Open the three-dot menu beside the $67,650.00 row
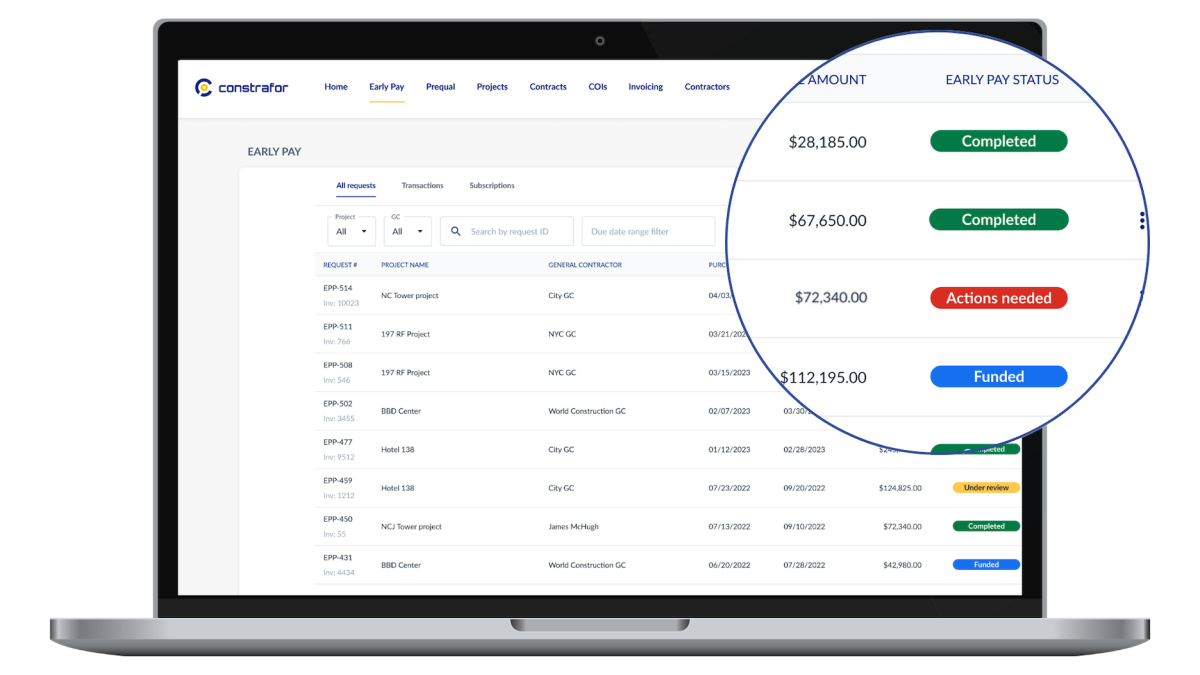The height and width of the screenshot is (675, 1200). 1141,221
